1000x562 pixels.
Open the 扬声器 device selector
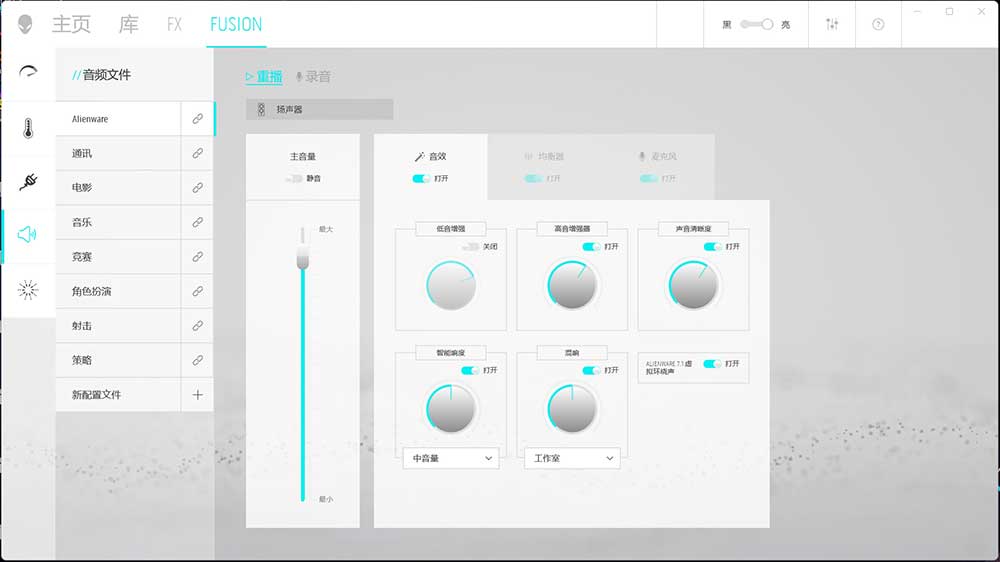pyautogui.click(x=320, y=109)
